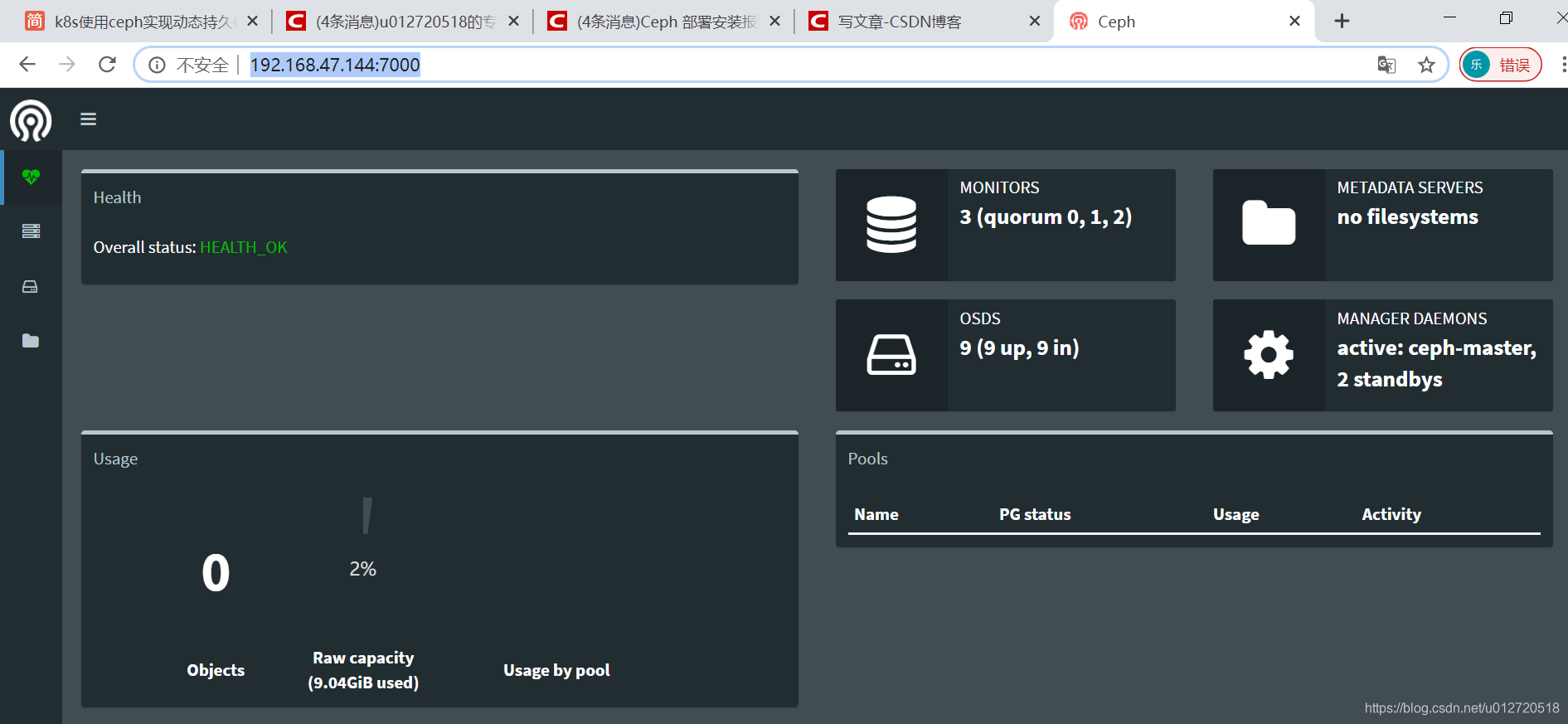The image size is (1568, 724).
Task: Open the Health heartbeat sidebar icon
Action: pos(31,177)
